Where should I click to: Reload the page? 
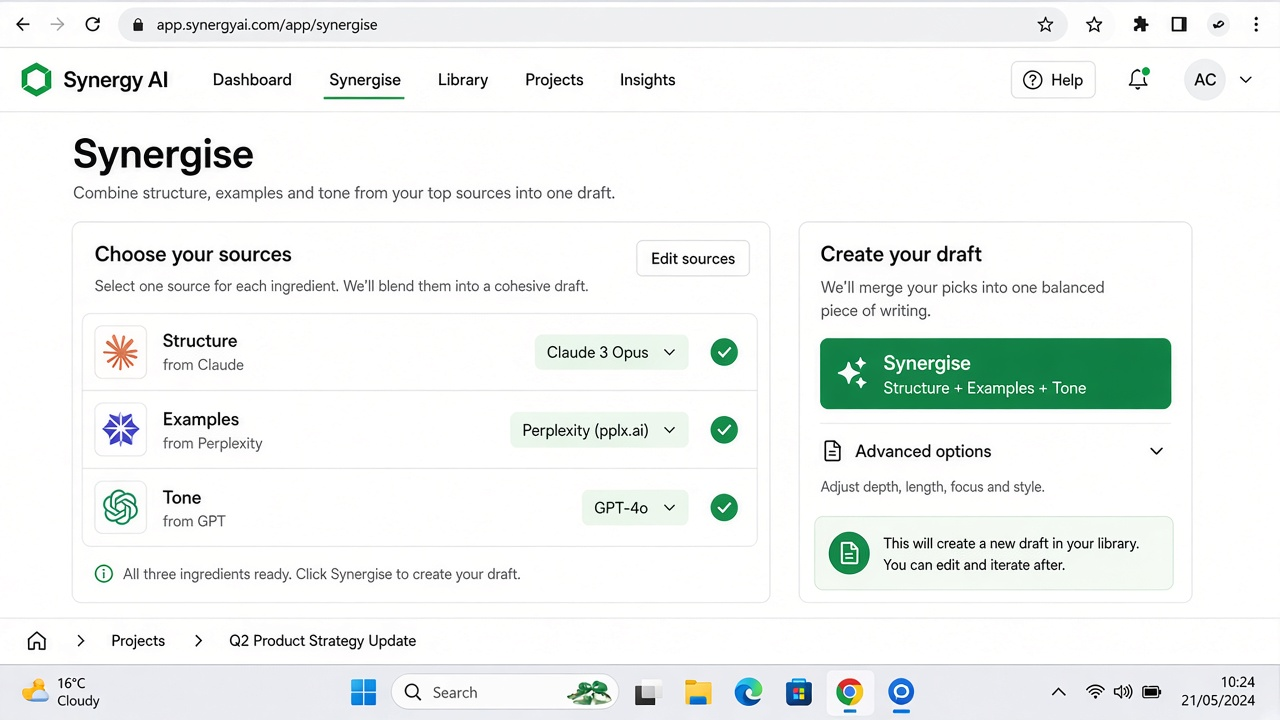(93, 25)
